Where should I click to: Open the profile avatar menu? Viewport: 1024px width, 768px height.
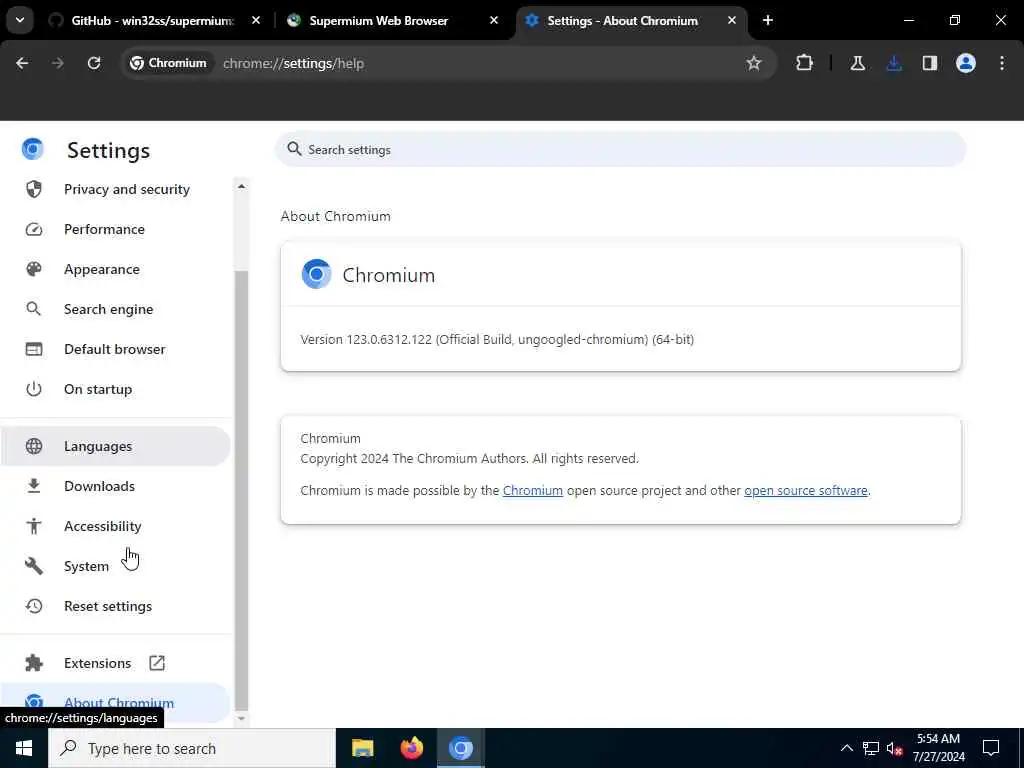pos(966,63)
